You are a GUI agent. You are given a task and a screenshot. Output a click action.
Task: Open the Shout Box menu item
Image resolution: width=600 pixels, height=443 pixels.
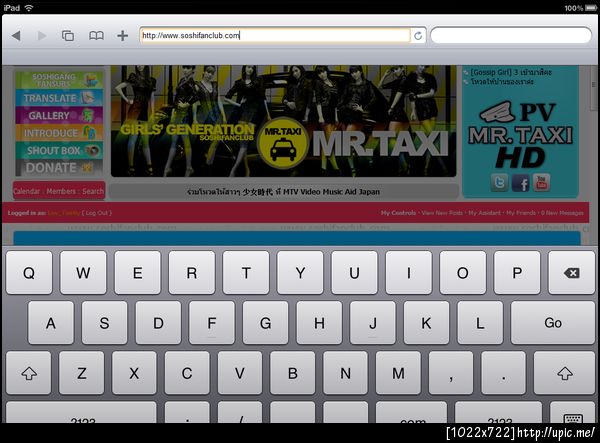[59, 150]
